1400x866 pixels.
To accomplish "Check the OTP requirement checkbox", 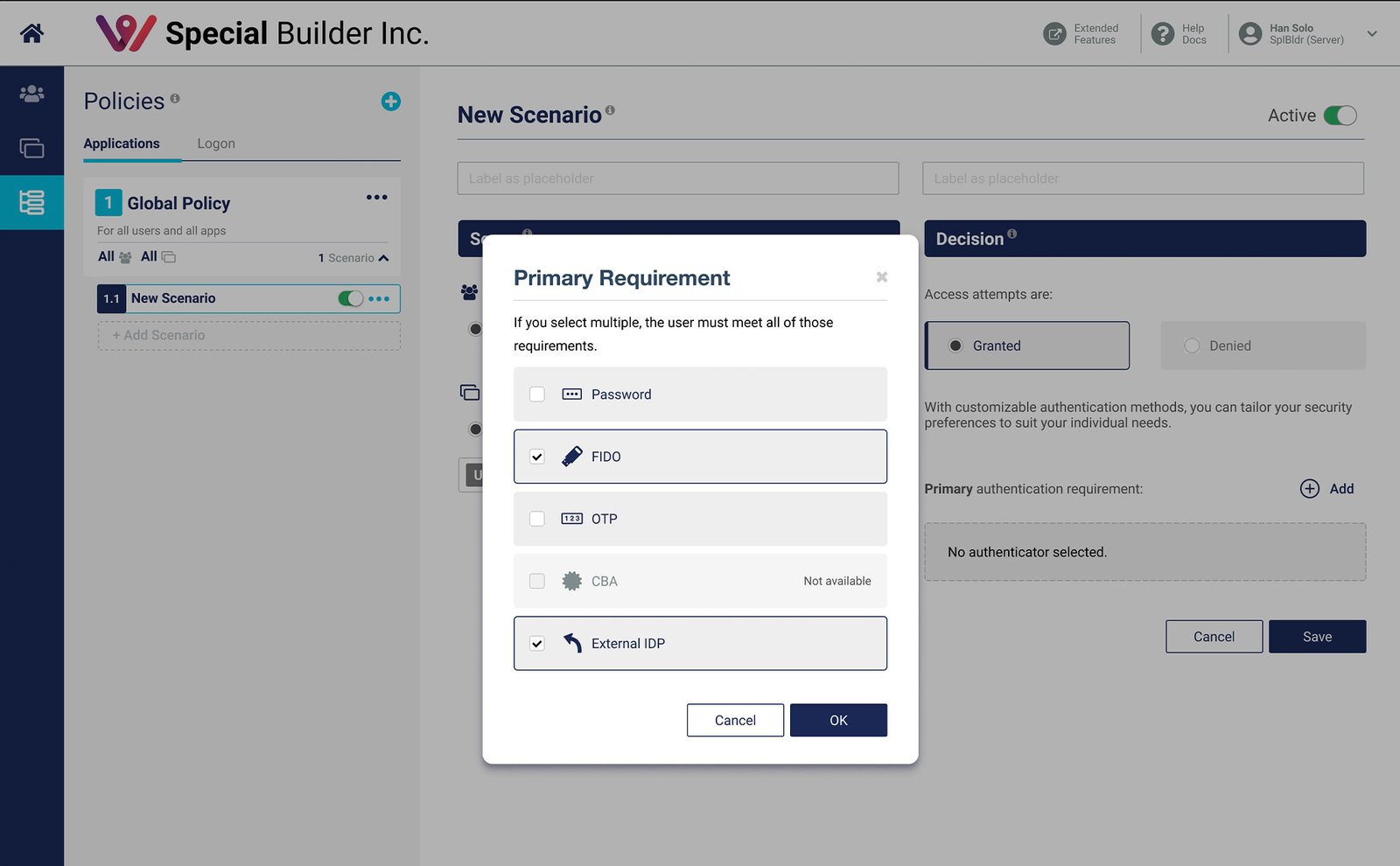I will tap(537, 519).
